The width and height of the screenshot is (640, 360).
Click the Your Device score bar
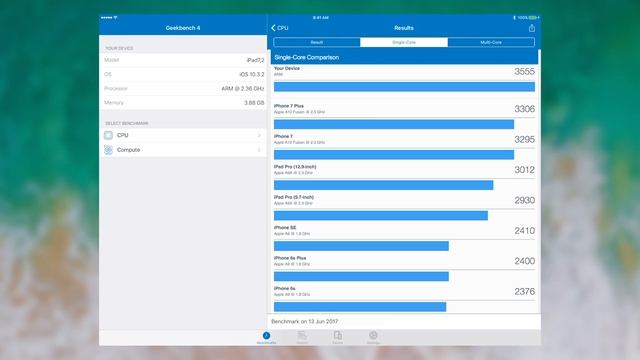(x=404, y=87)
